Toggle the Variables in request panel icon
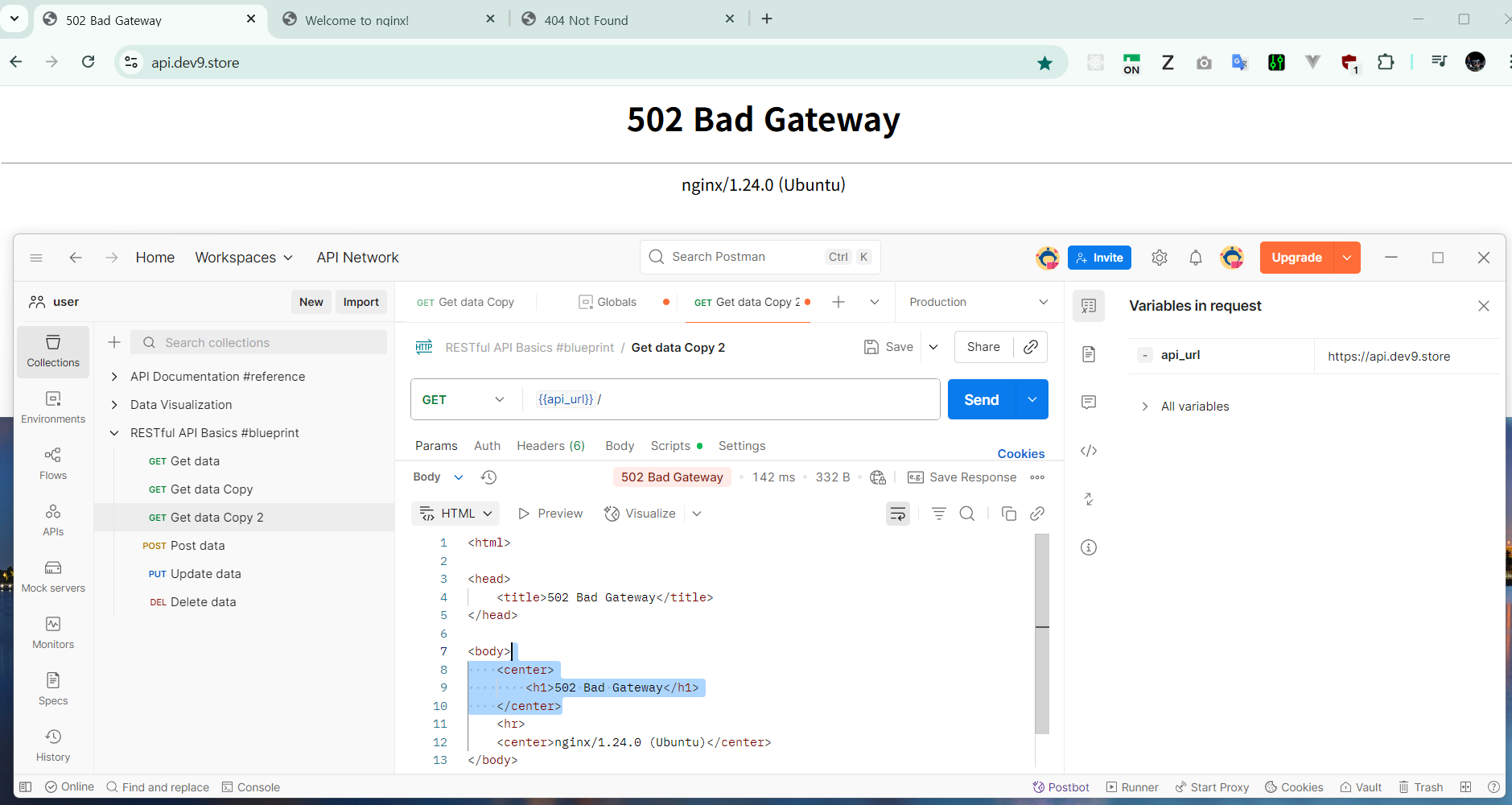This screenshot has width=1512, height=805. 1089,306
